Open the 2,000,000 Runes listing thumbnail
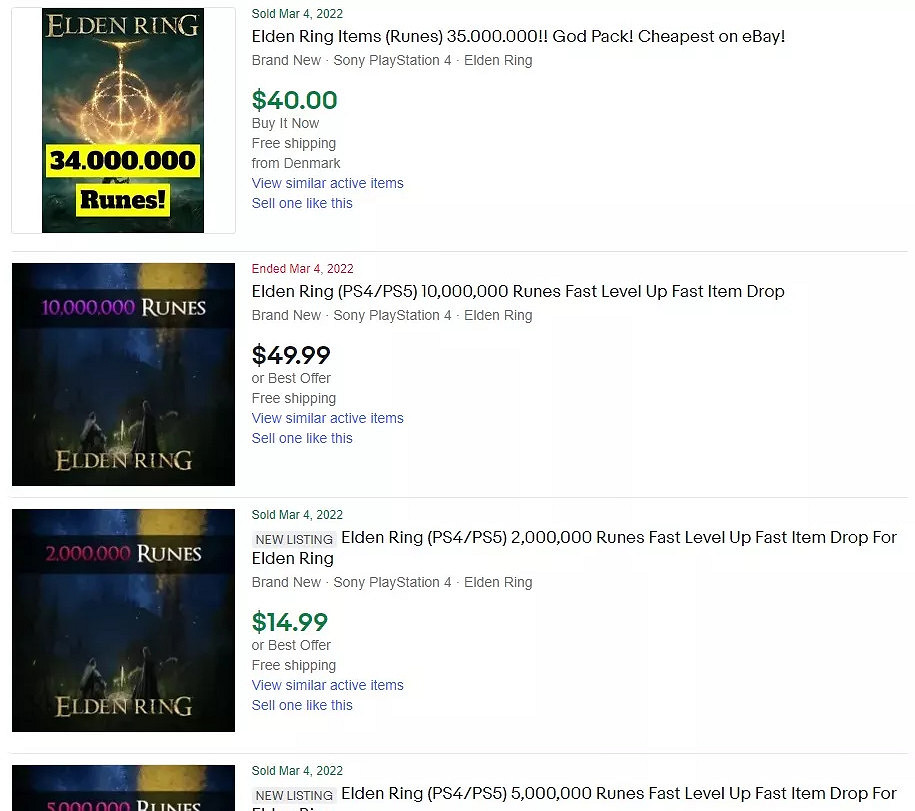 click(x=123, y=620)
